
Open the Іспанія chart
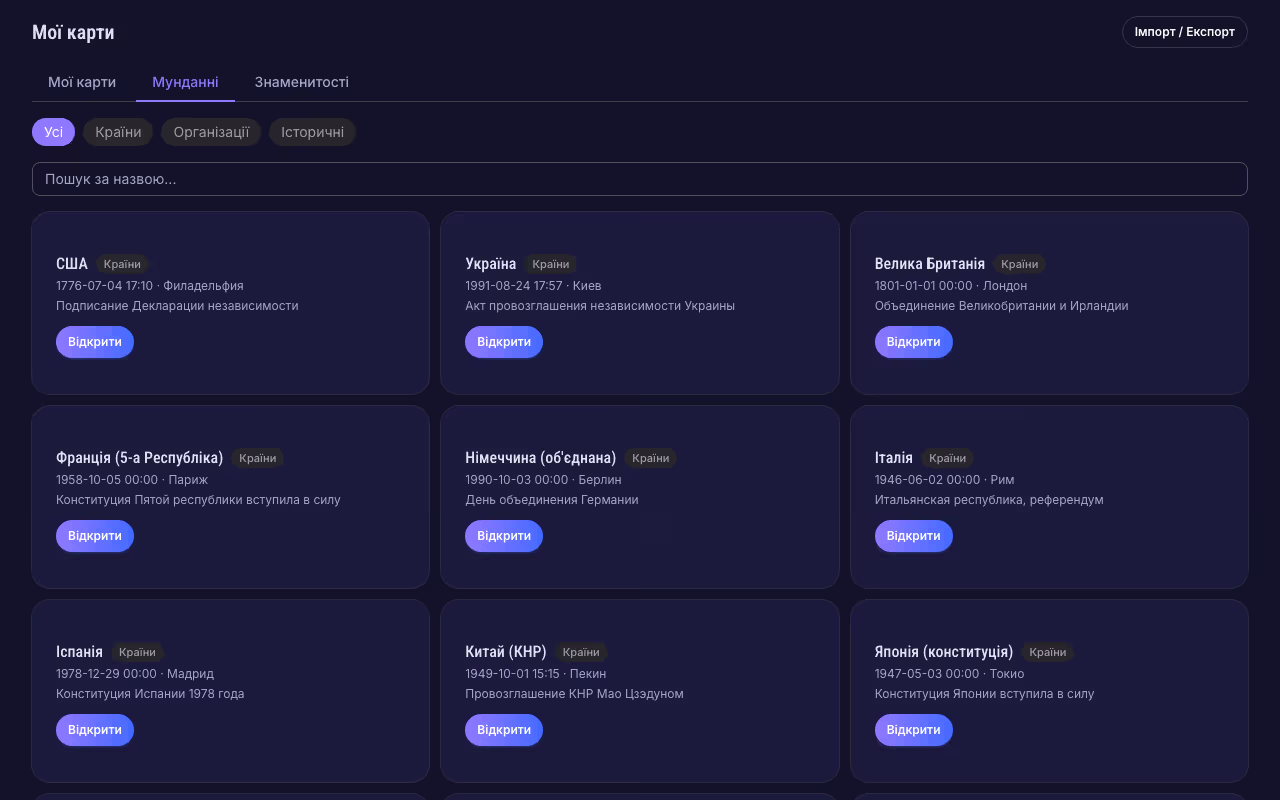click(95, 730)
